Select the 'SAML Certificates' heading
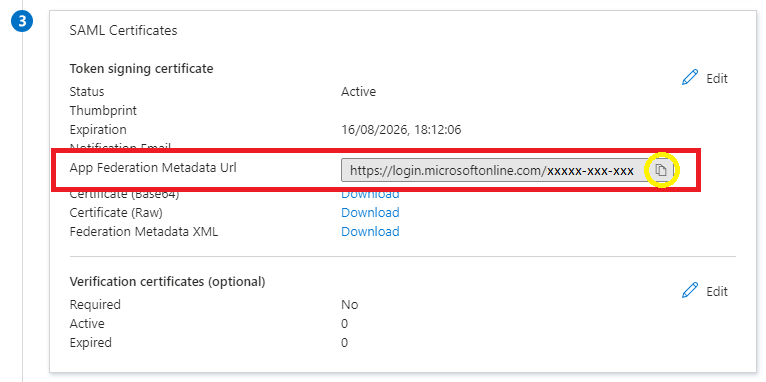 click(124, 30)
